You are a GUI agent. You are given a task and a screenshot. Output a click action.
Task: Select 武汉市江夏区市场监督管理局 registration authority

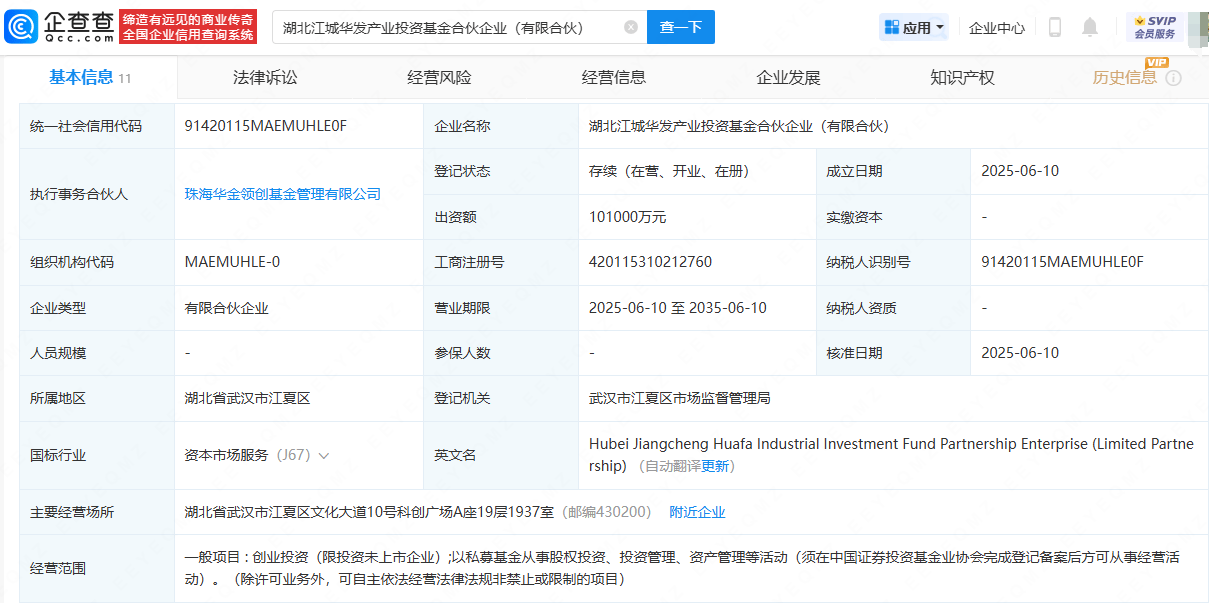pyautogui.click(x=680, y=398)
